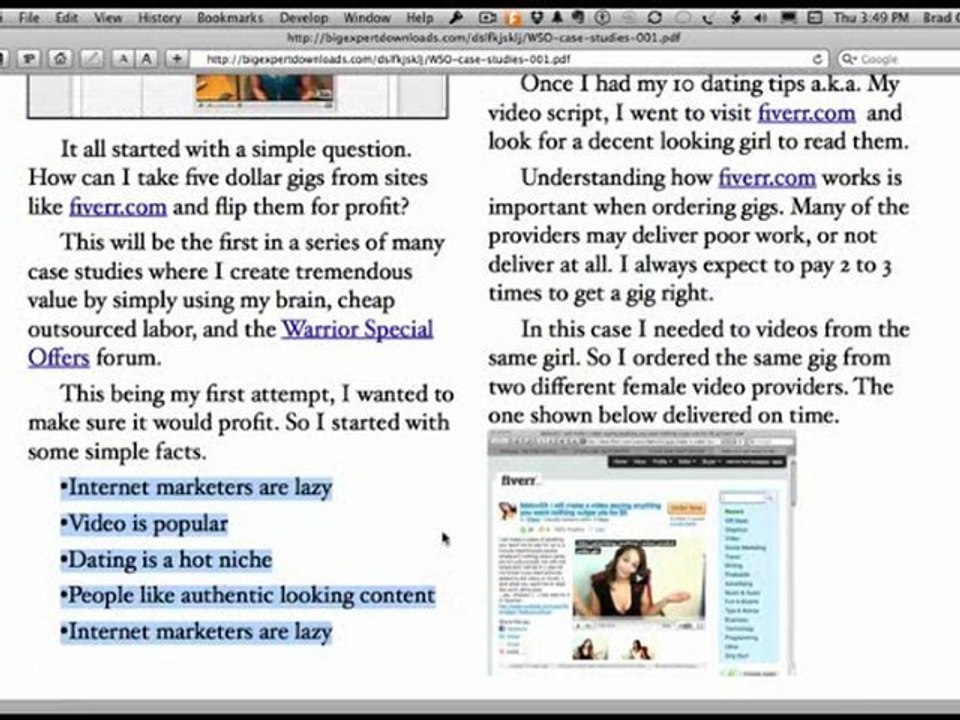Viewport: 960px width, 720px height.
Task: Click the key icon in menu bar
Action: pos(456,18)
